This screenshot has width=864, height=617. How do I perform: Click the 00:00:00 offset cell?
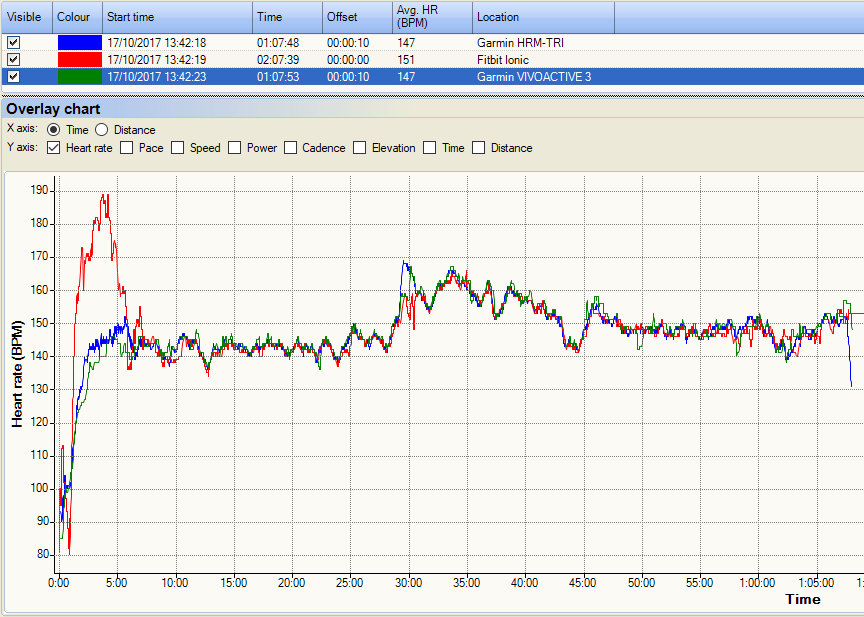point(348,59)
